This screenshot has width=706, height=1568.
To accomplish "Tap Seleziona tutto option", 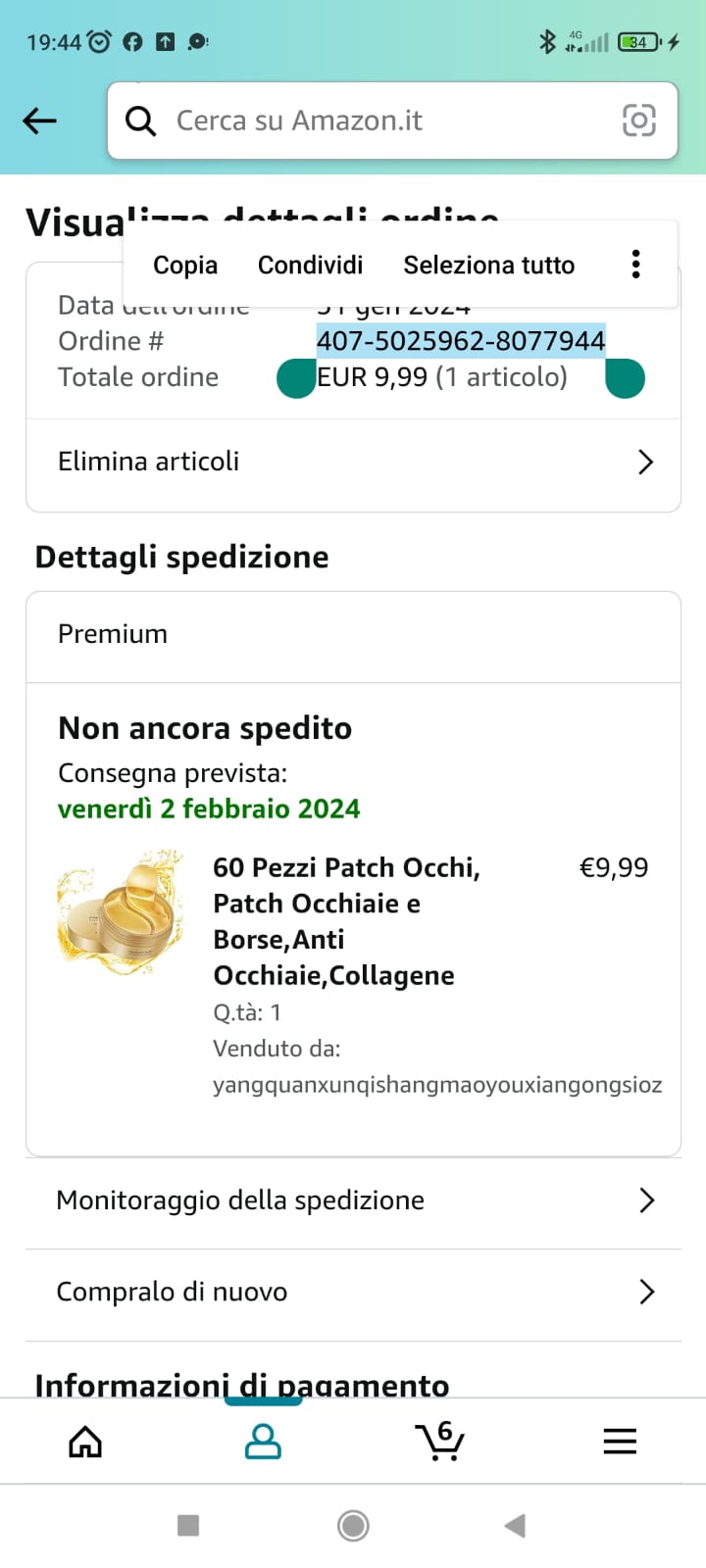I will 488,266.
